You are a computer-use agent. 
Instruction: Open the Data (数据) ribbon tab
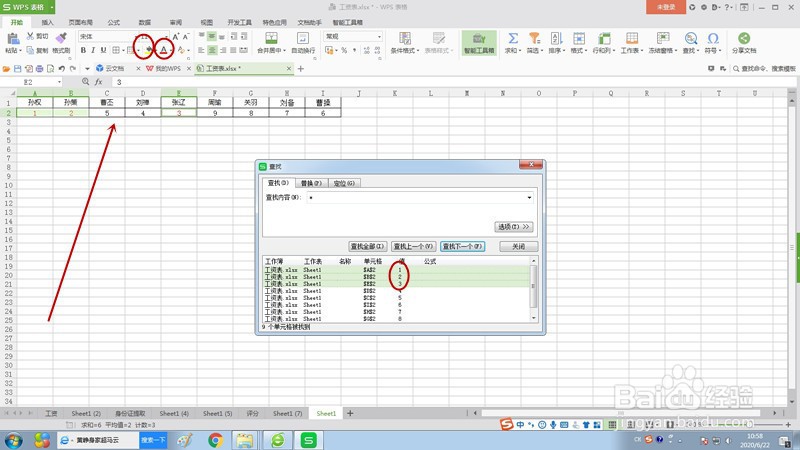145,22
